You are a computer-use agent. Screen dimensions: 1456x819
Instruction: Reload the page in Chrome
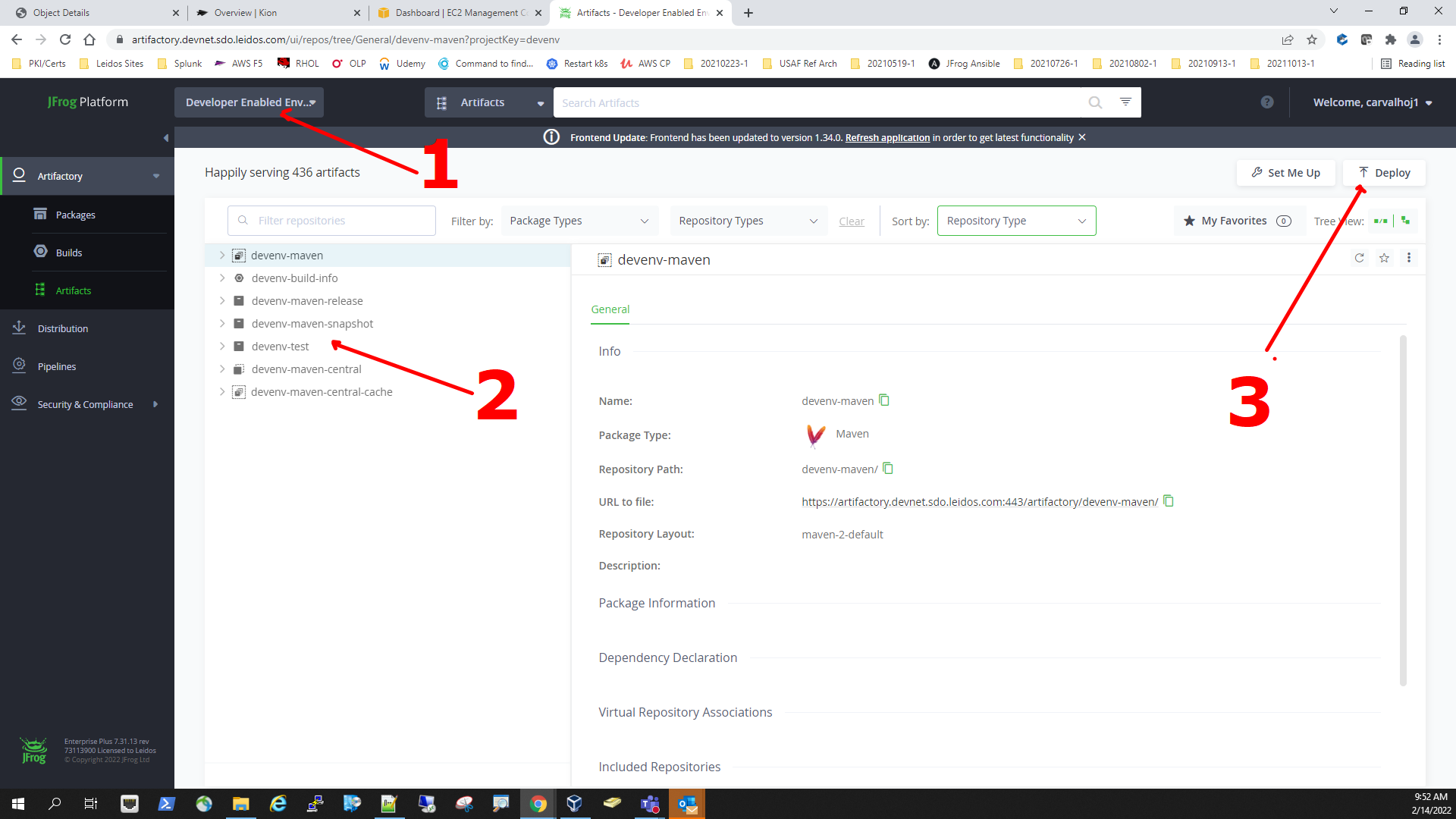tap(65, 39)
